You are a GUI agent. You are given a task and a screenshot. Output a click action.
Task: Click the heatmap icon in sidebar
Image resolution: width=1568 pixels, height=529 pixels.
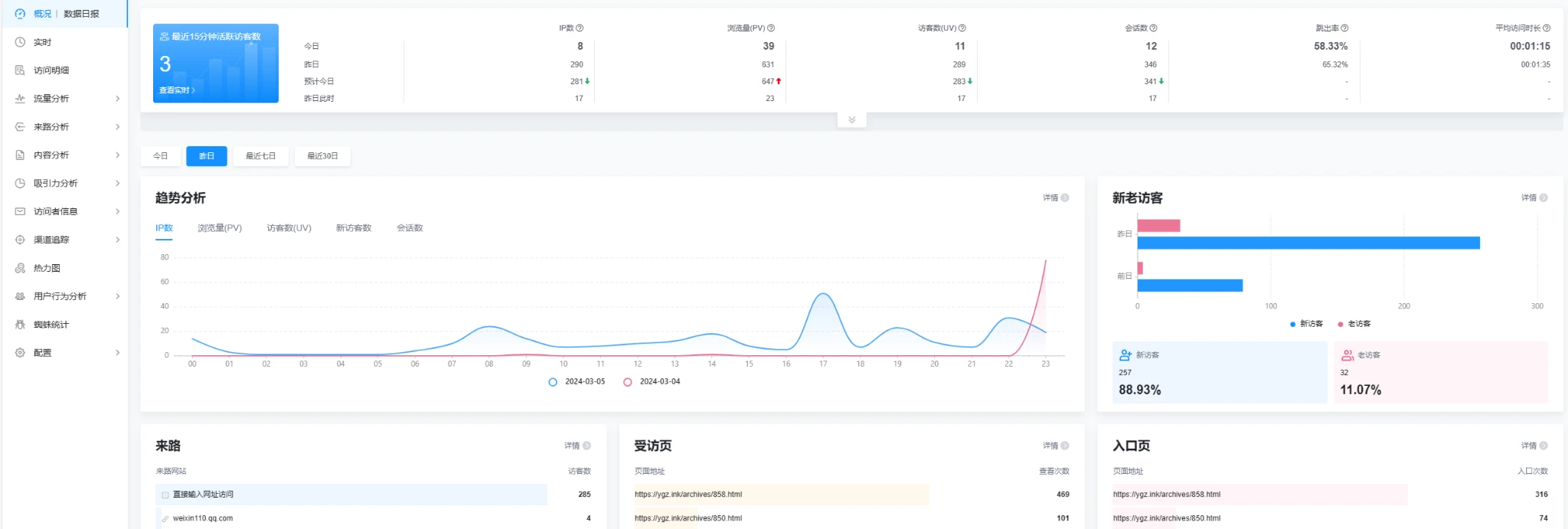[x=20, y=268]
